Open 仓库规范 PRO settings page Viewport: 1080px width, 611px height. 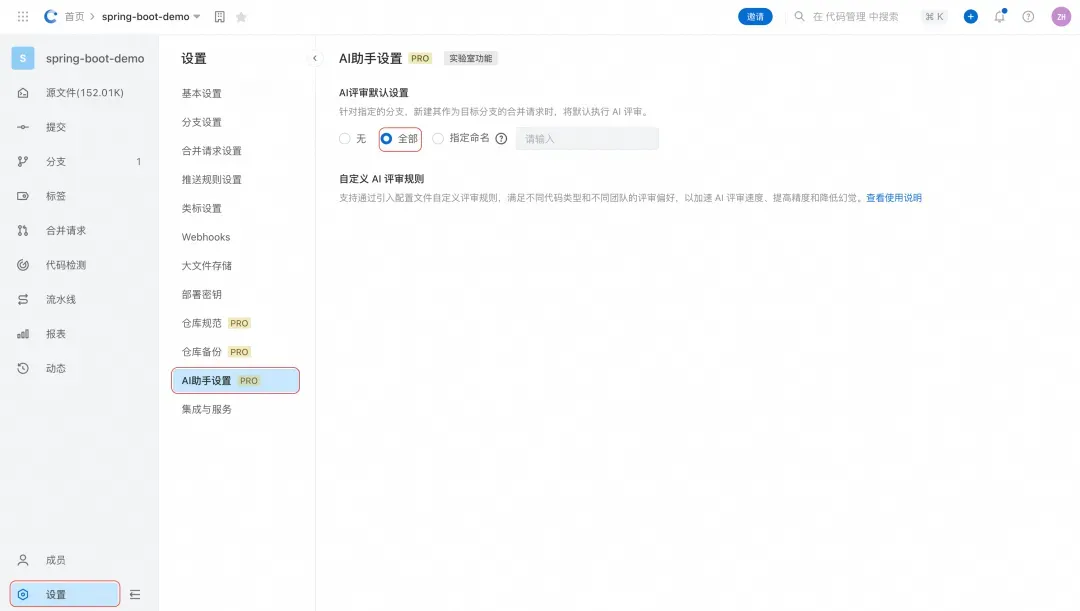pos(216,323)
